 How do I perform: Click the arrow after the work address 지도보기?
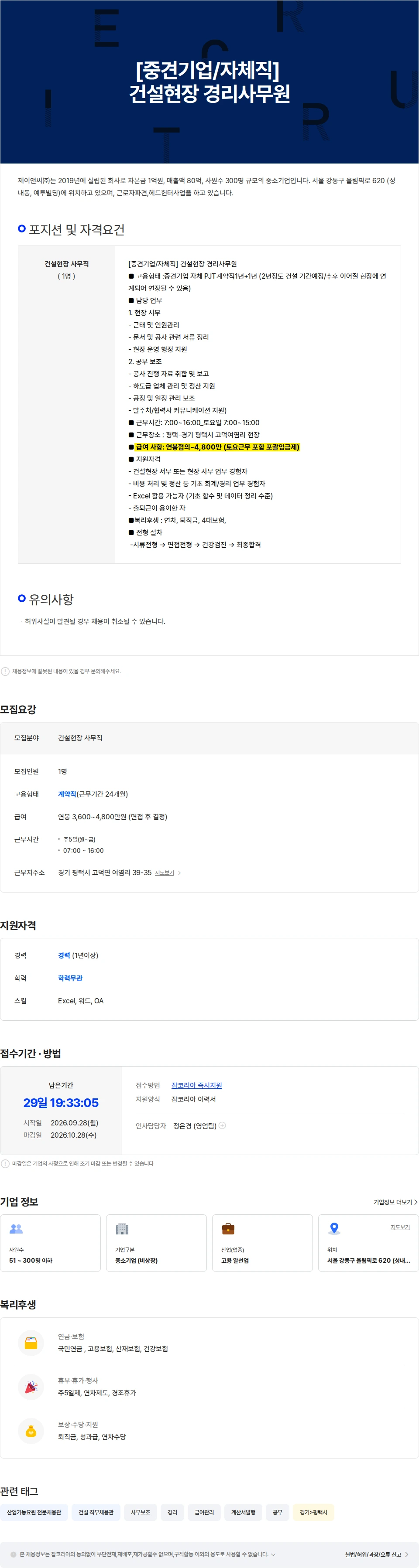pyautogui.click(x=179, y=872)
